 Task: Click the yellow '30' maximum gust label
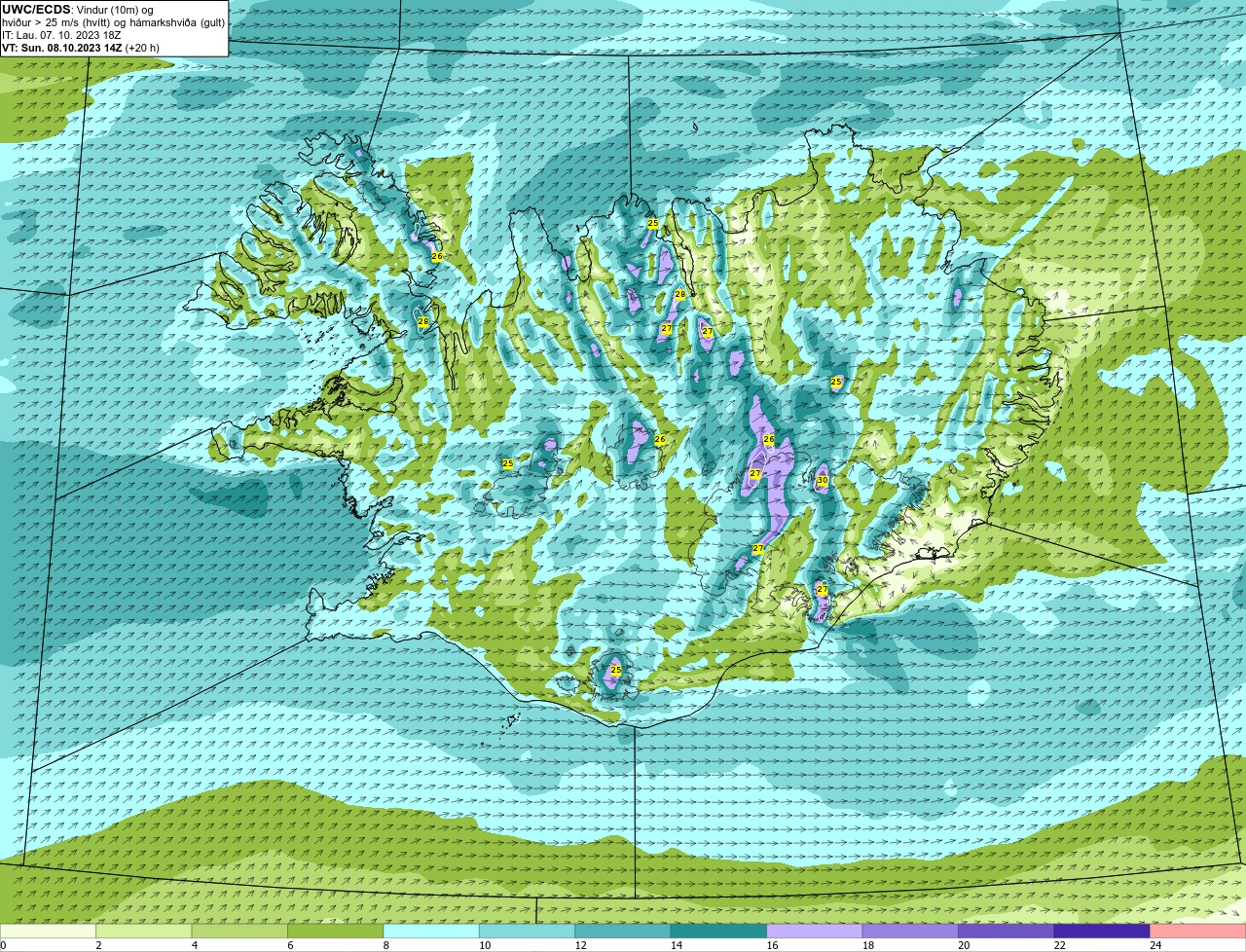tap(822, 480)
